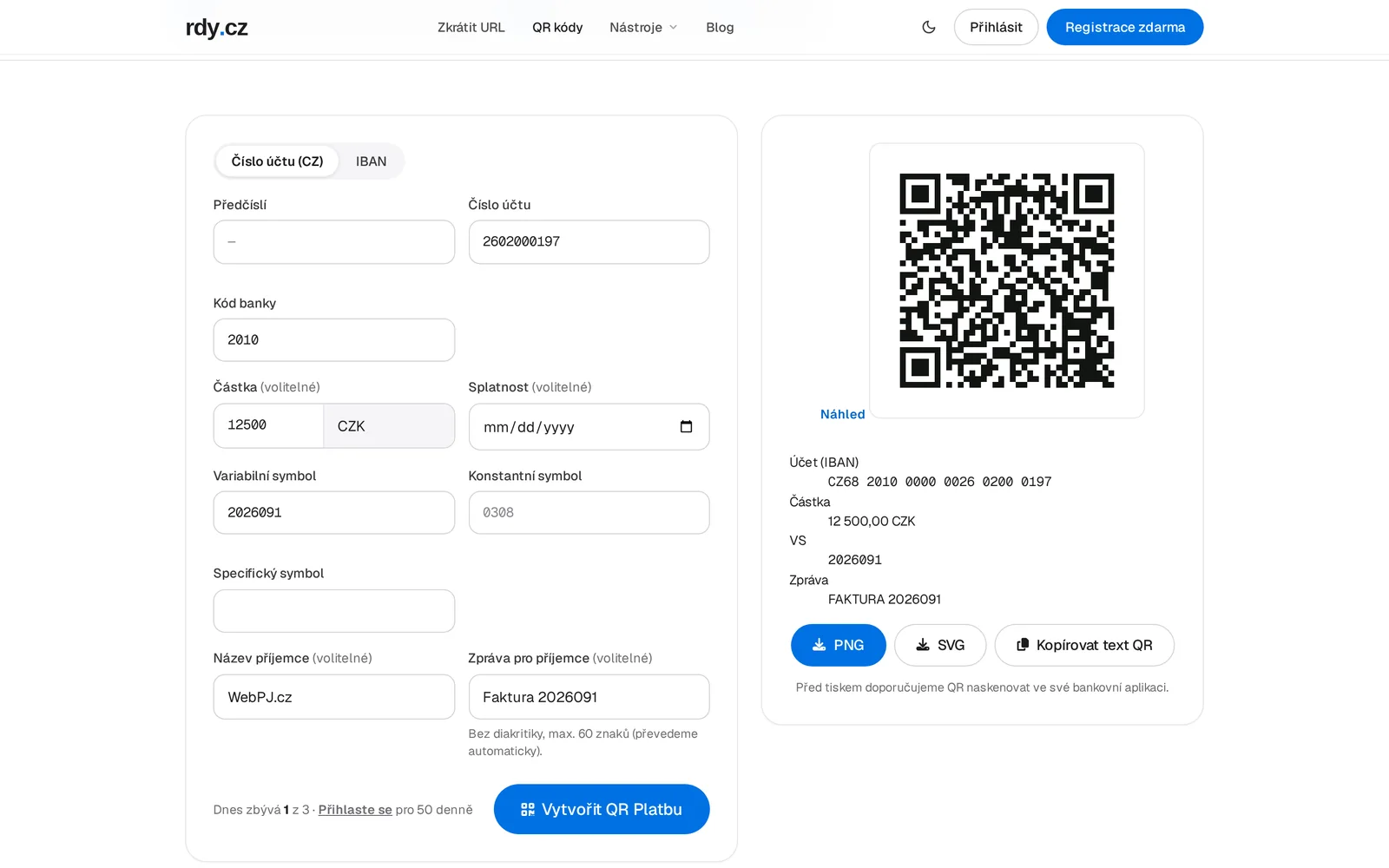
Task: Focus the Splatnost date field
Action: 589,426
